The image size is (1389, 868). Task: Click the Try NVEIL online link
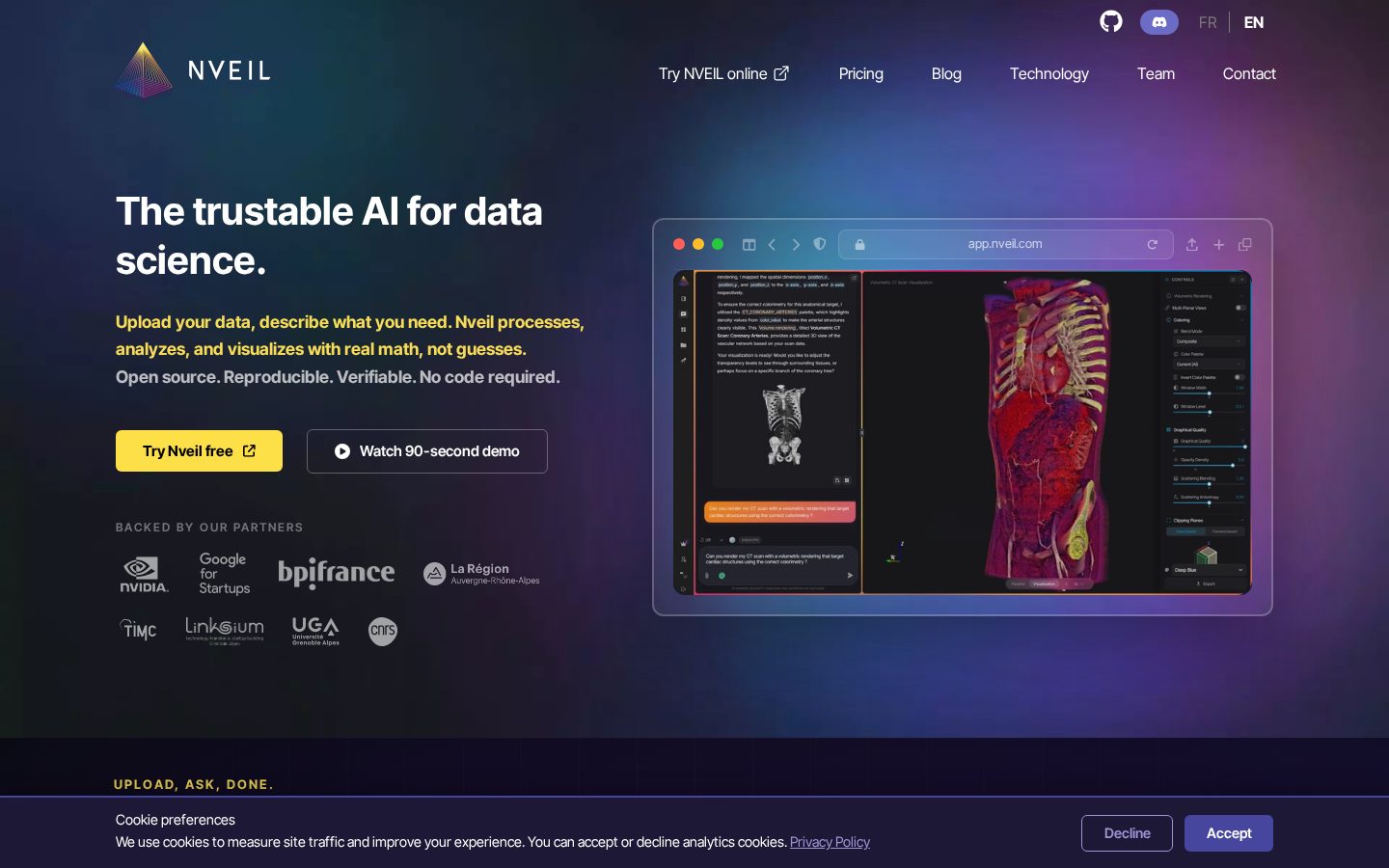[723, 73]
